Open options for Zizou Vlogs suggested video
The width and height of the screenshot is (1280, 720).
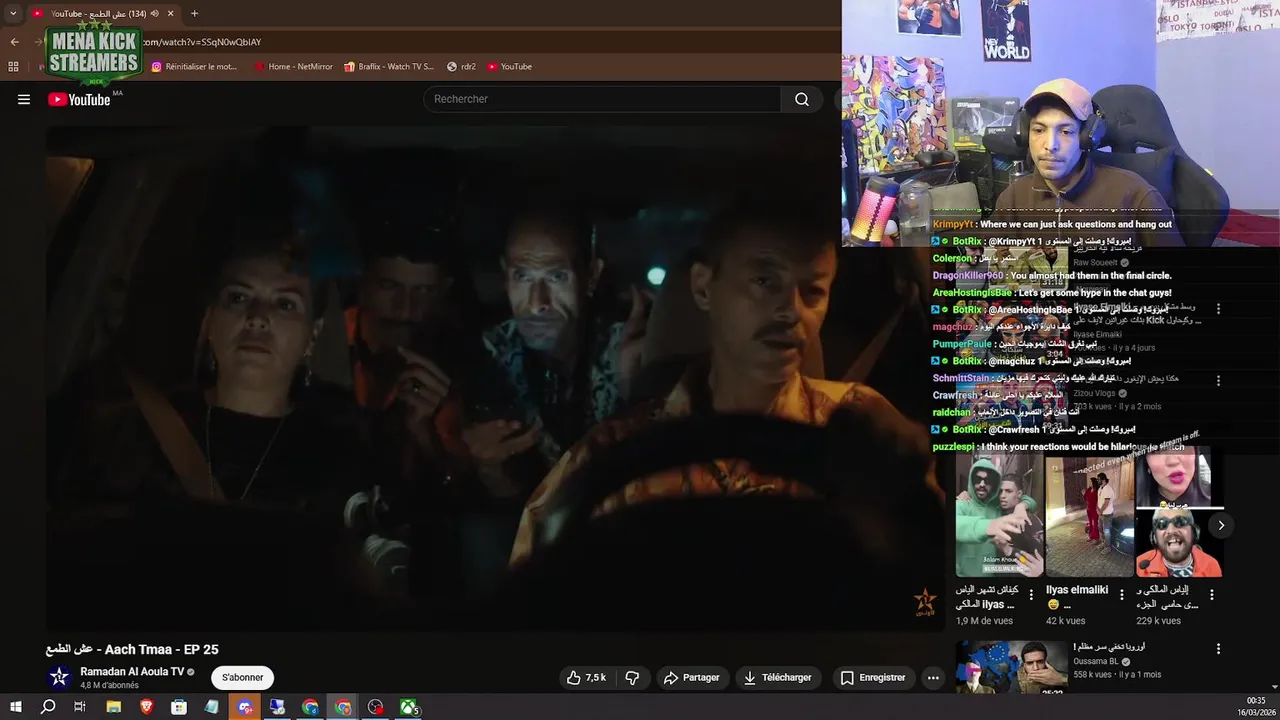pyautogui.click(x=1218, y=380)
